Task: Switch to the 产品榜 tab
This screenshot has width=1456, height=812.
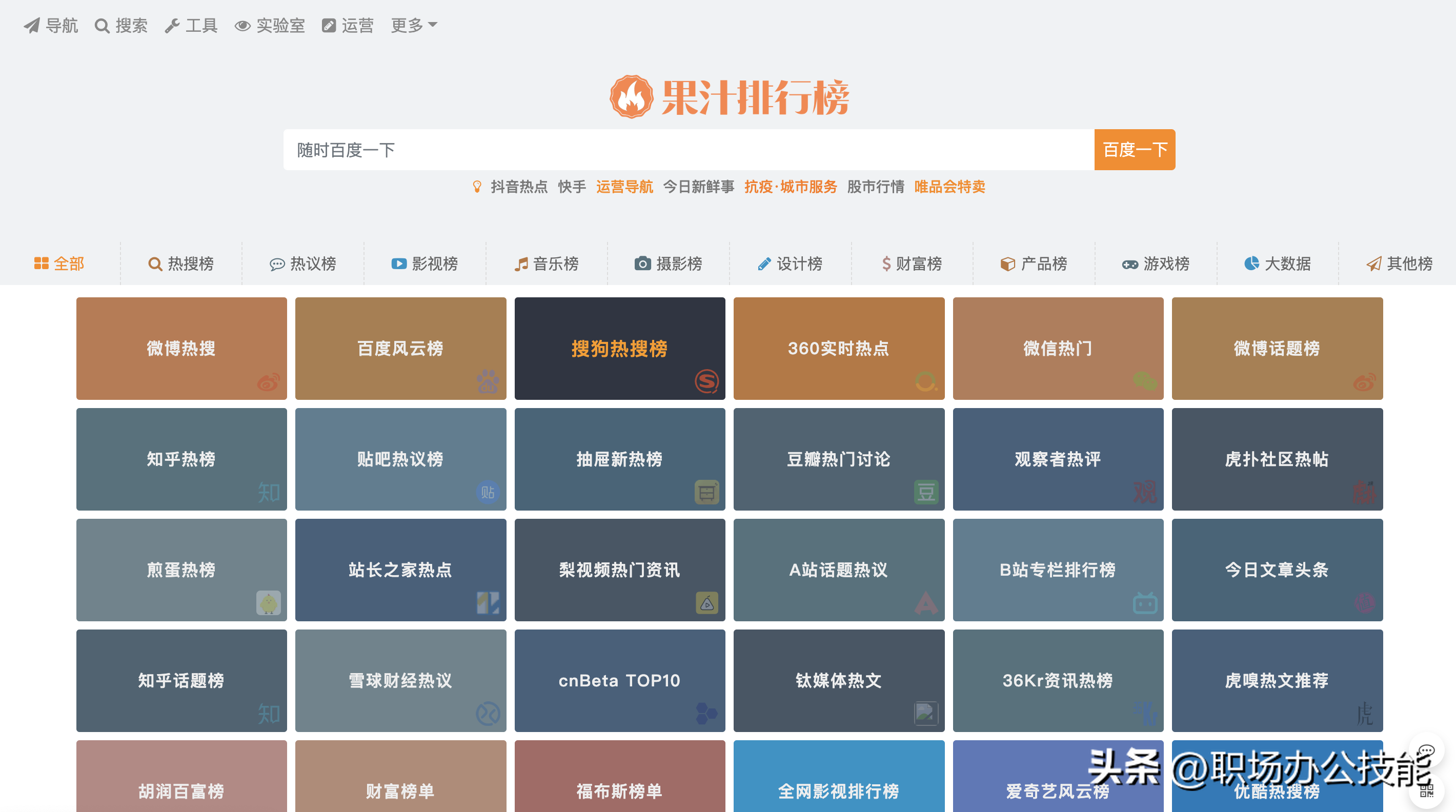Action: click(x=1034, y=264)
